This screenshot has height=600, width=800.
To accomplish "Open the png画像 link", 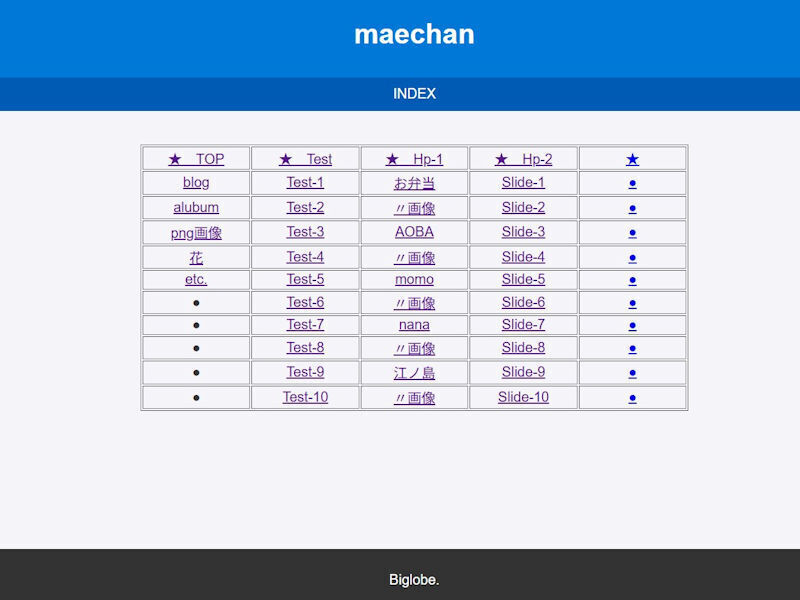I will pos(196,231).
